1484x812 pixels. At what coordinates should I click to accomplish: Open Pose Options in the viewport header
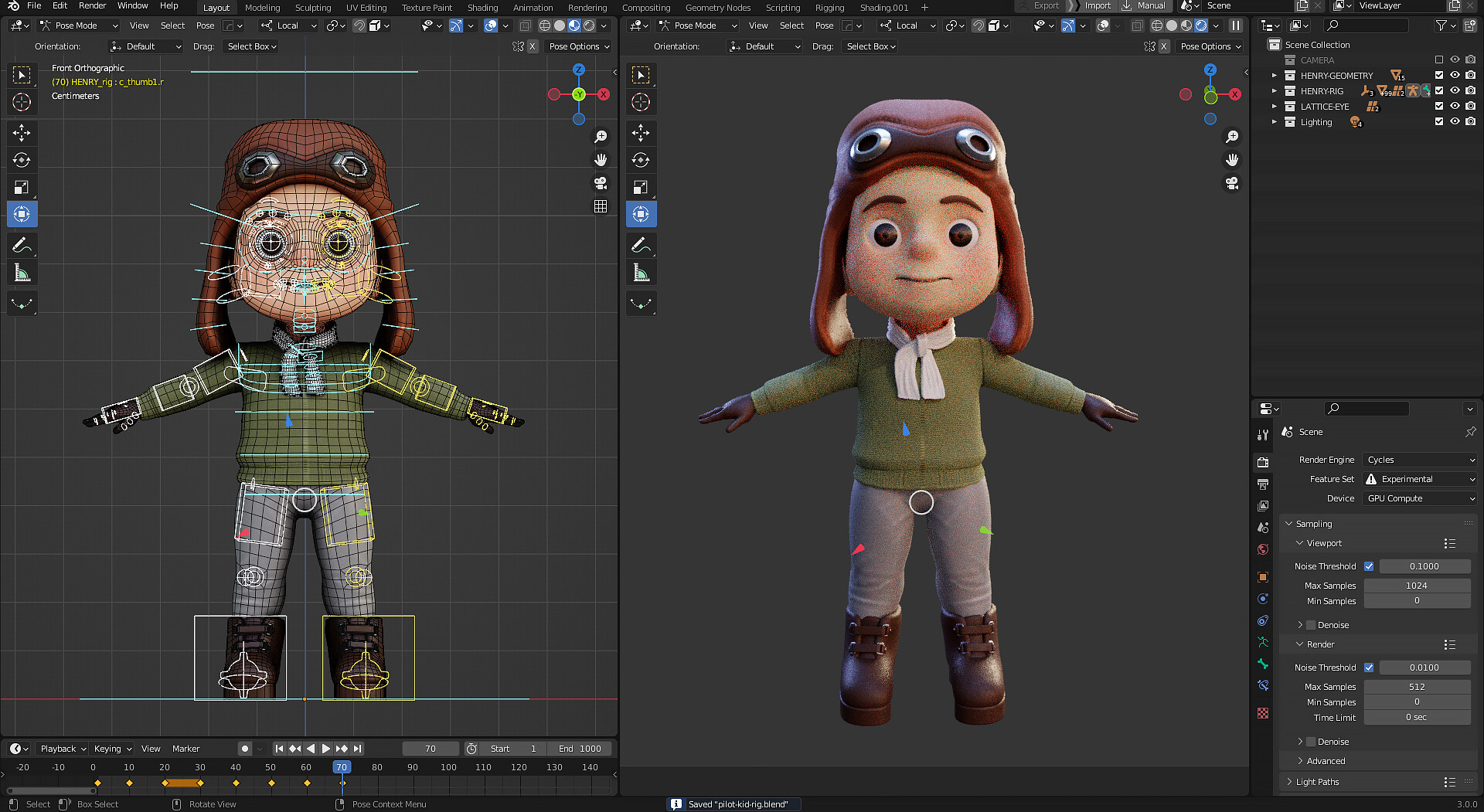pyautogui.click(x=578, y=46)
